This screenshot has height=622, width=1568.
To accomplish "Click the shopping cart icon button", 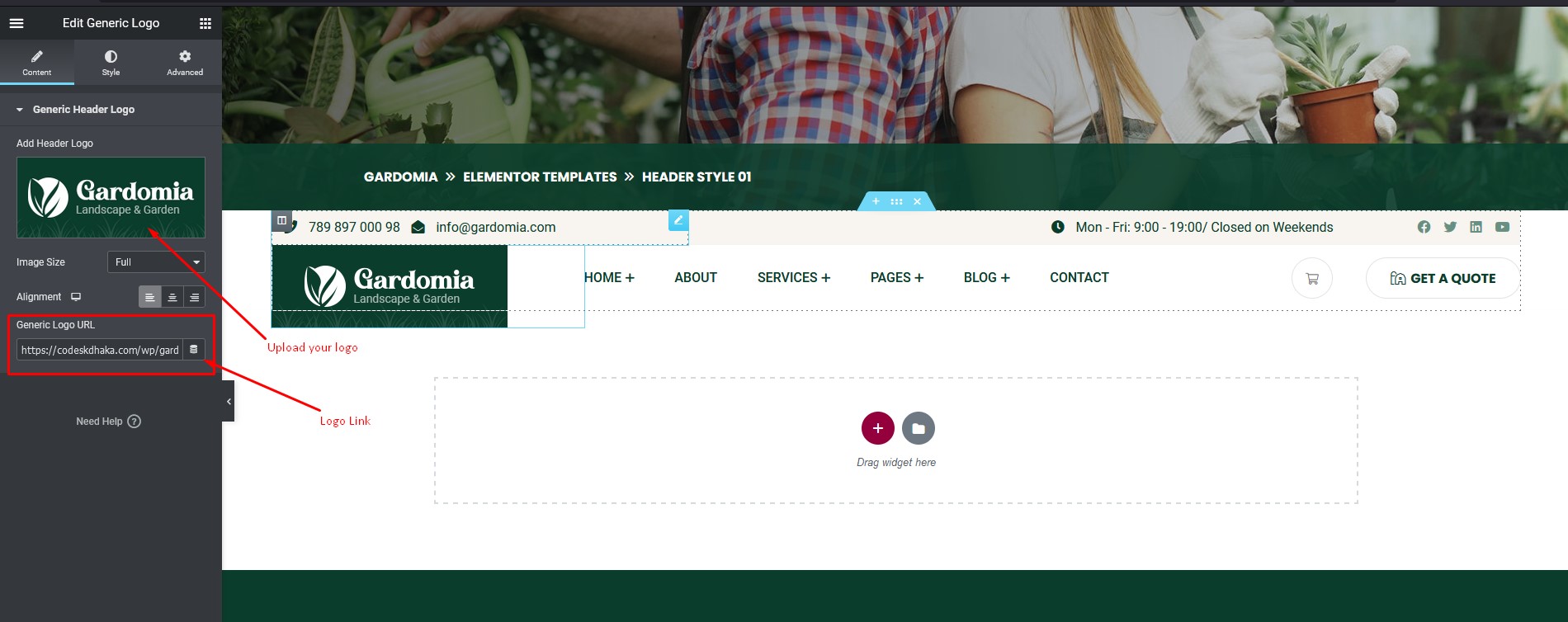I will (1312, 279).
